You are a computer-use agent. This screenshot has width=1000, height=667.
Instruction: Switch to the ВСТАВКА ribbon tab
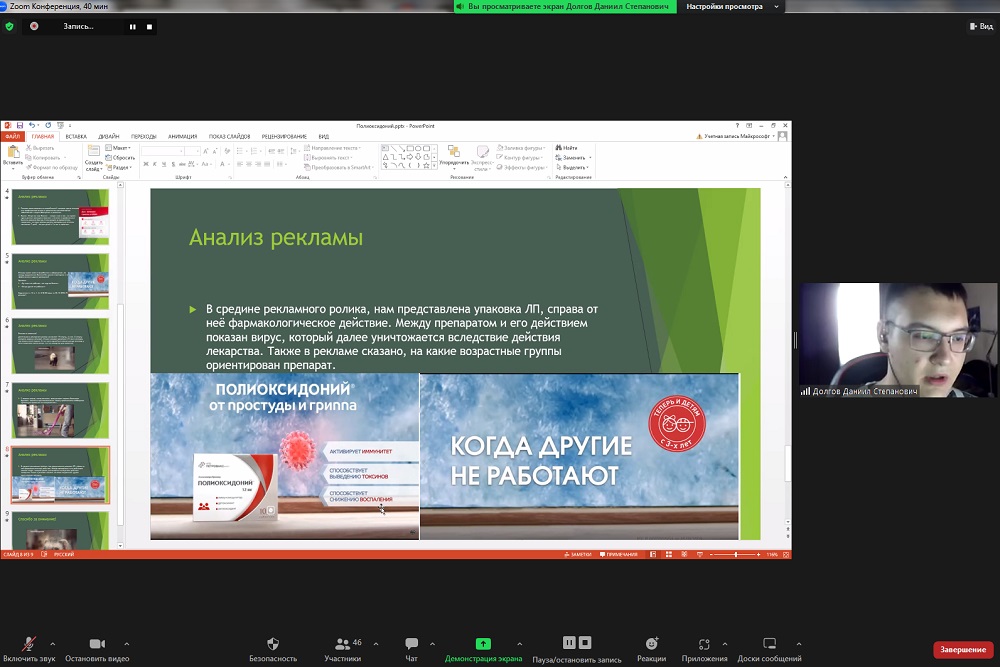point(76,136)
